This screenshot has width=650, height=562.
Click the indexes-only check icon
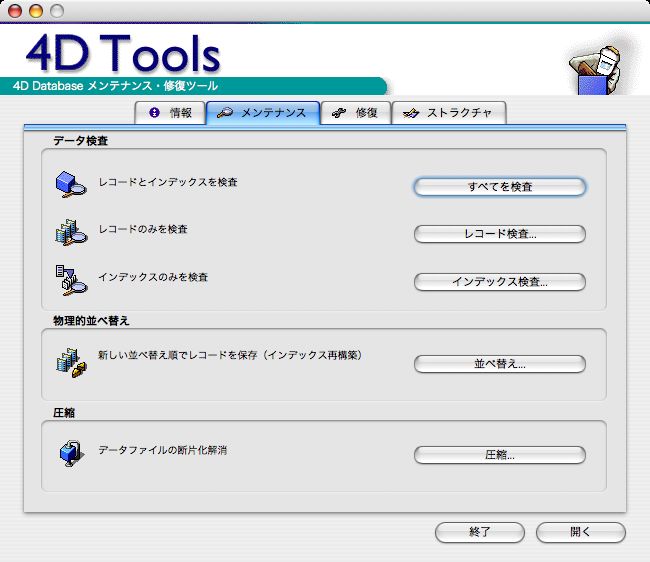70,279
